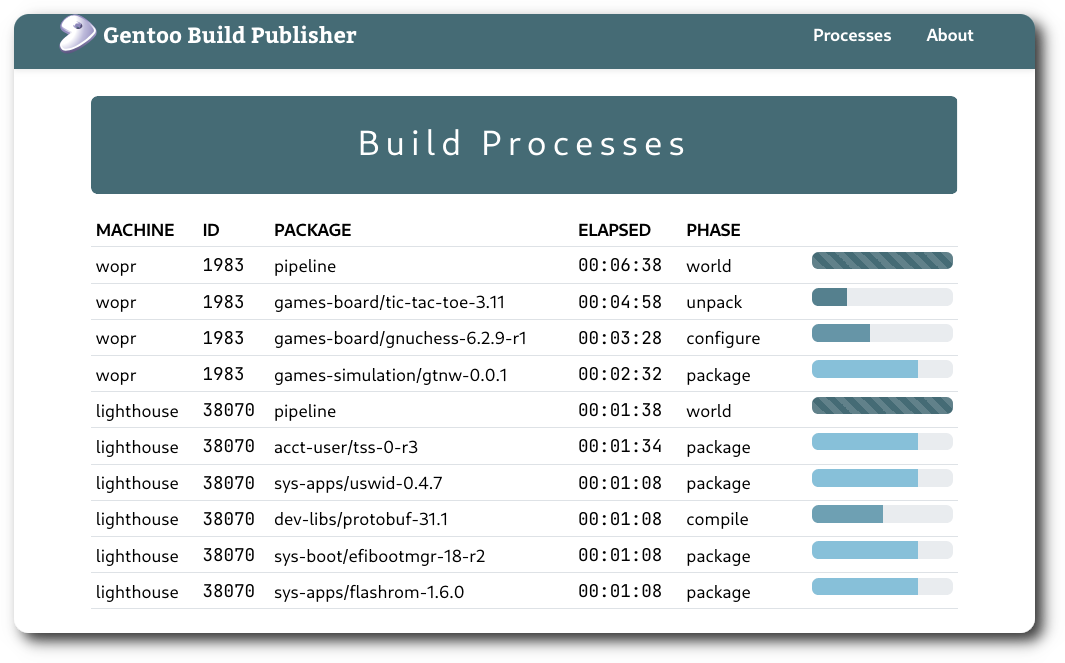Screen dimensions: 1065x663
Task: Click the package phase in the flashrom row
Action: click(x=718, y=593)
